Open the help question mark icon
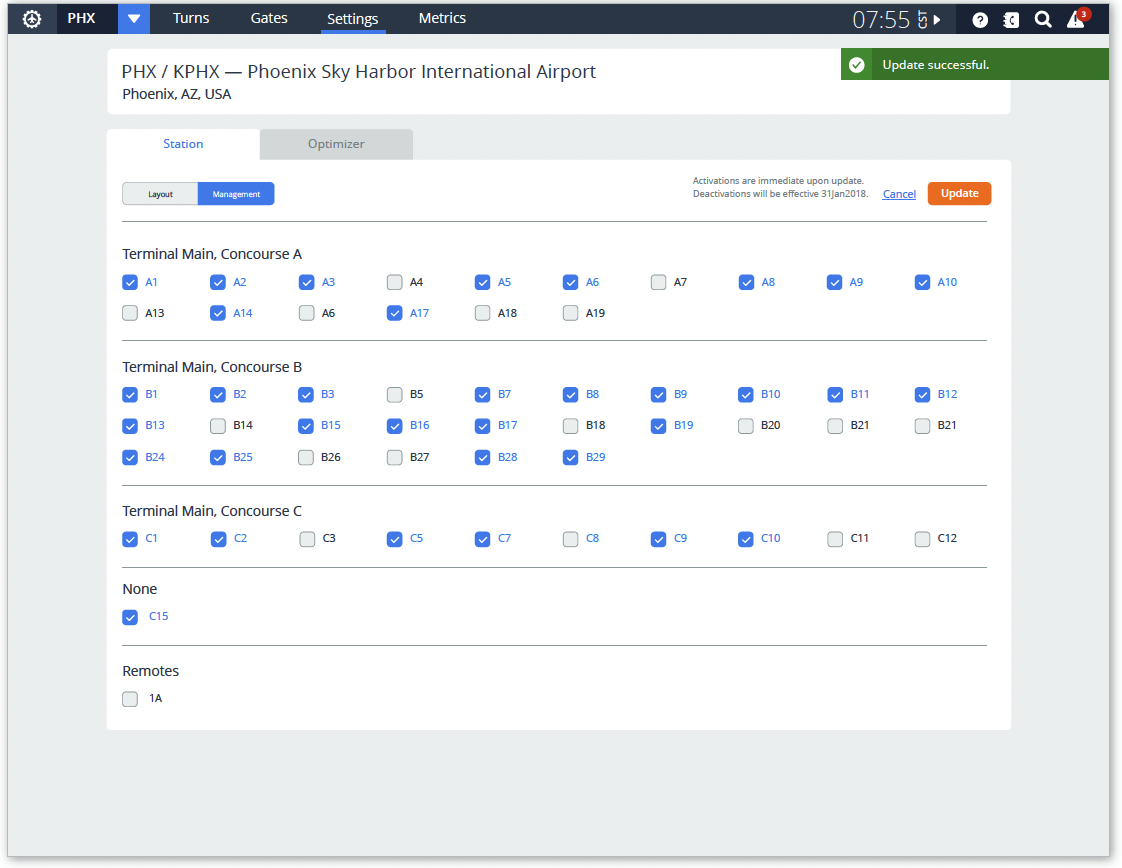 (980, 19)
